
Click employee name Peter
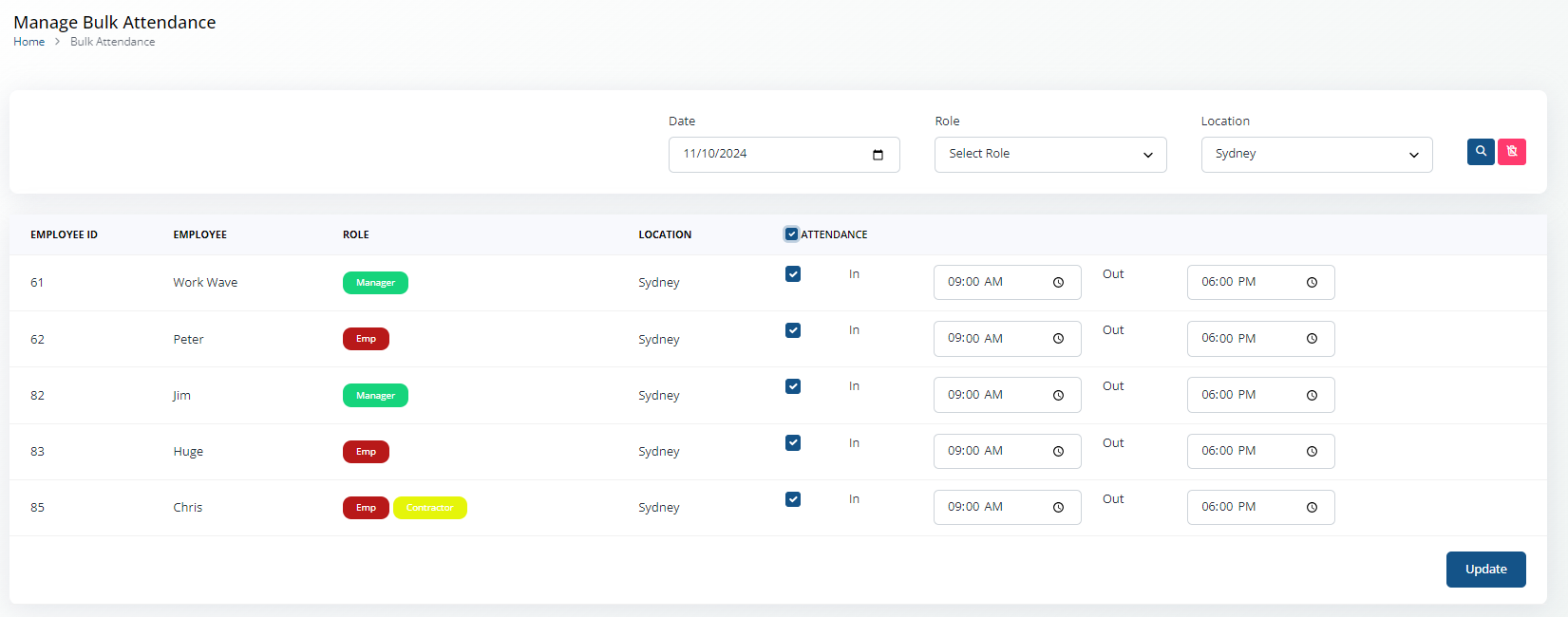point(188,340)
